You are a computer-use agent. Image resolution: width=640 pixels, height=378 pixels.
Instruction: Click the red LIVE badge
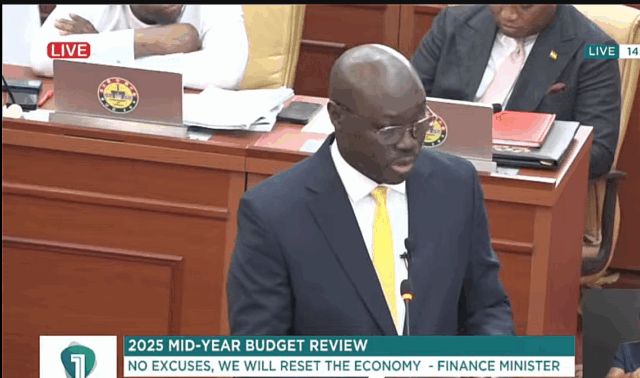[x=69, y=50]
